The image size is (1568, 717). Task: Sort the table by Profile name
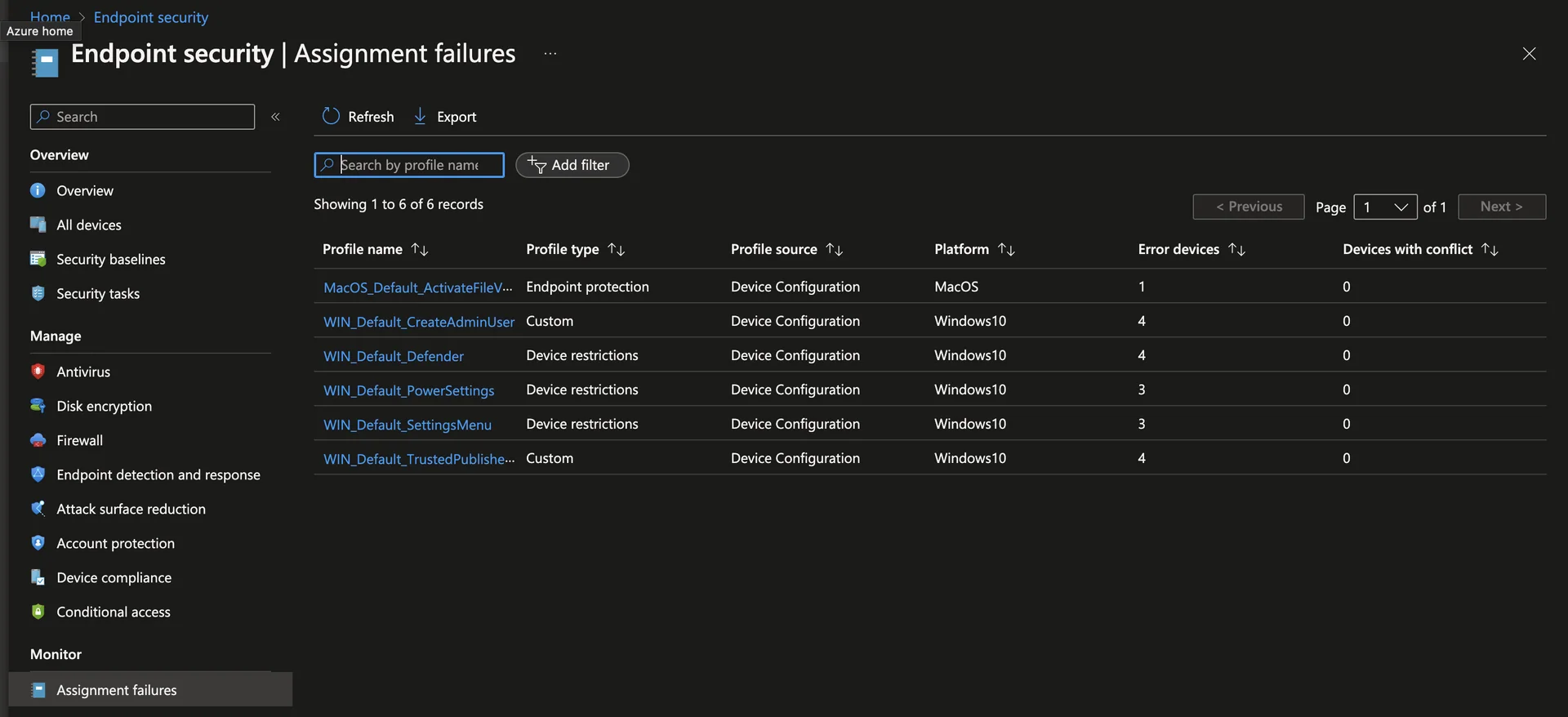pos(420,249)
